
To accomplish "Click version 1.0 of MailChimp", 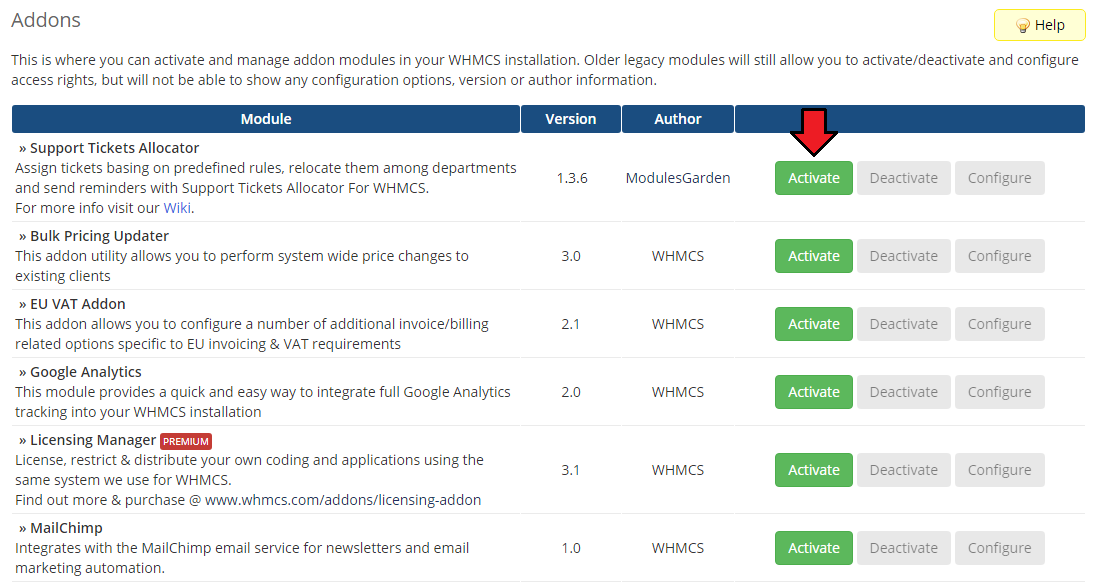I will (571, 548).
